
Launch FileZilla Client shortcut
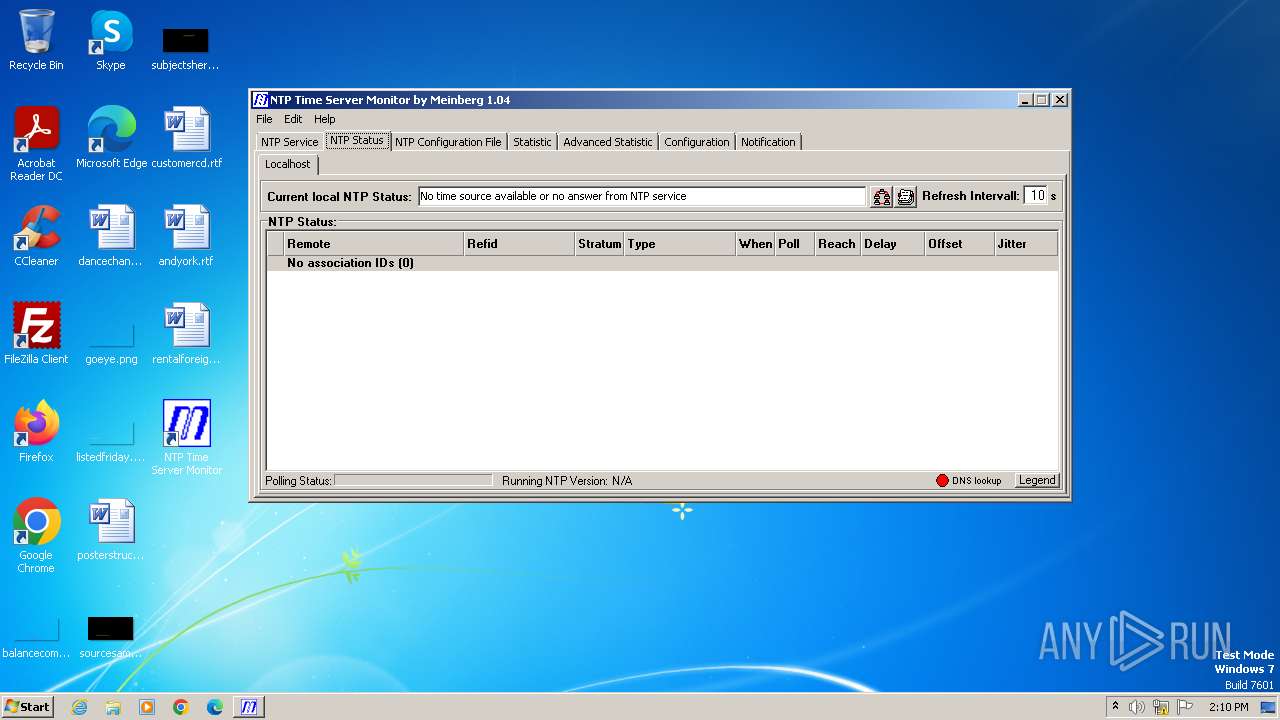coord(36,334)
